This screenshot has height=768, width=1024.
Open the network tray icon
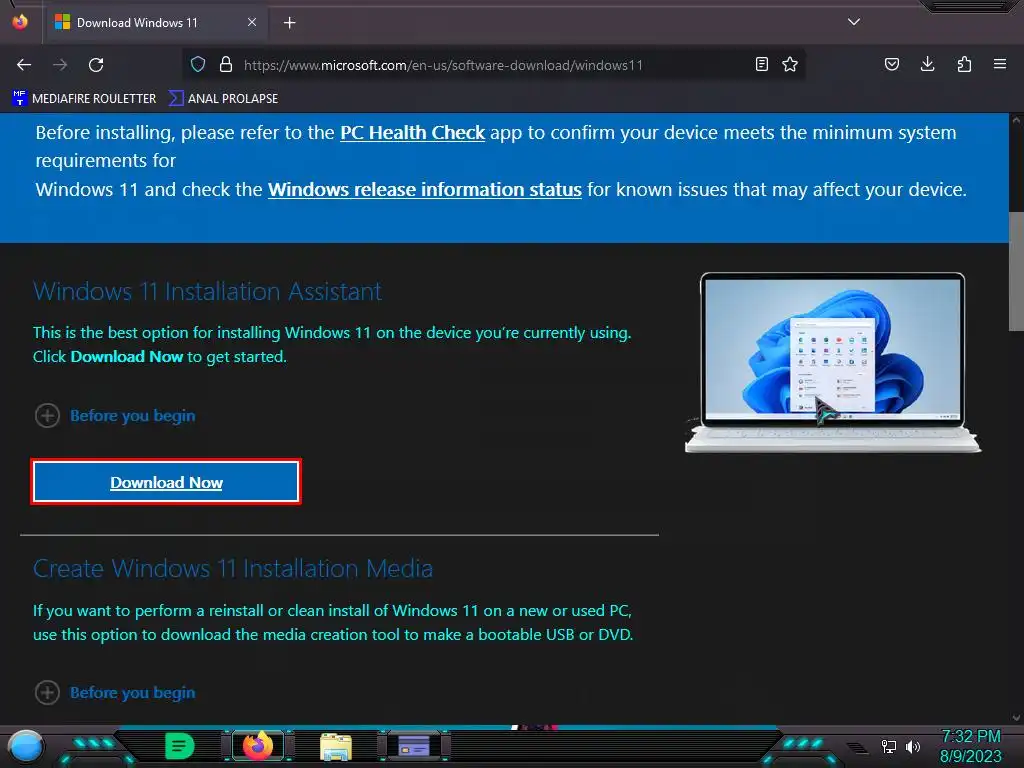coord(889,746)
